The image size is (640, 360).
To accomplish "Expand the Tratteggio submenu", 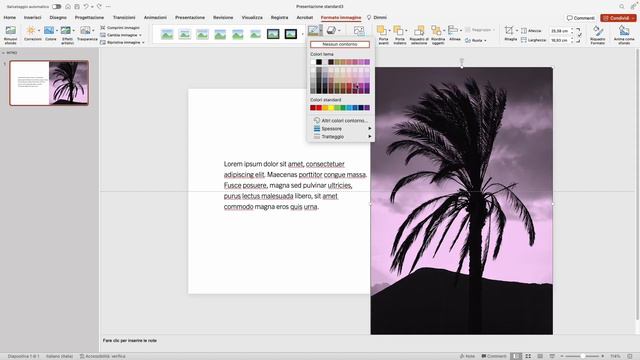I will 341,137.
